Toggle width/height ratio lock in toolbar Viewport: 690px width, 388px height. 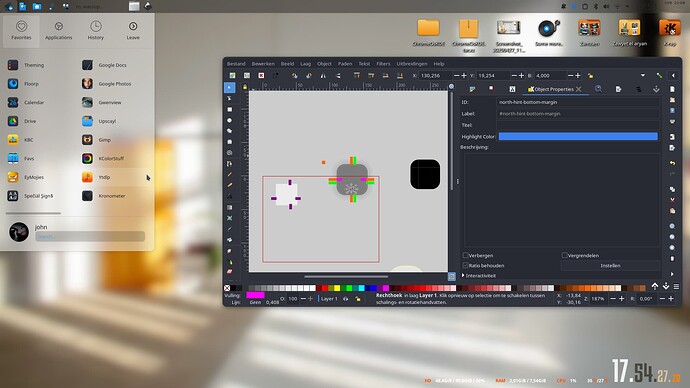click(x=590, y=76)
